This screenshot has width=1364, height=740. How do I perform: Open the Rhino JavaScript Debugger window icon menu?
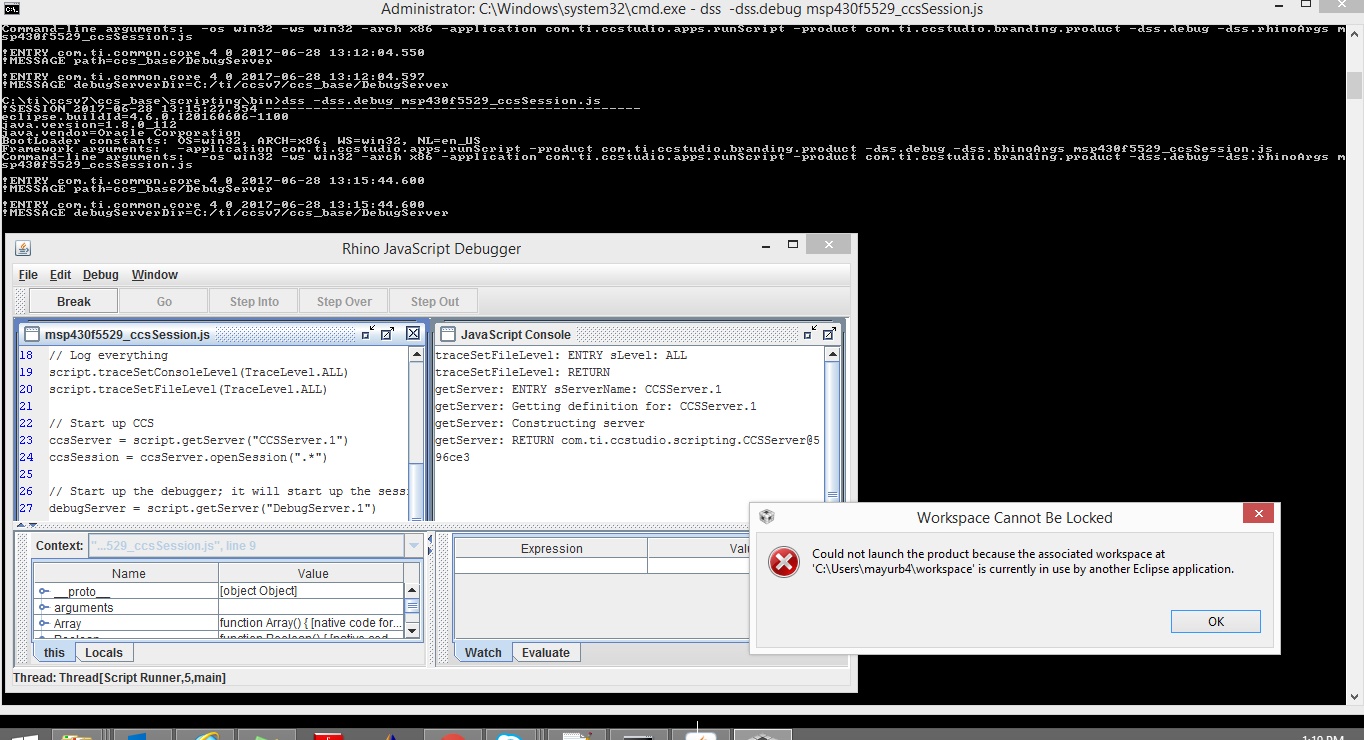(x=24, y=248)
